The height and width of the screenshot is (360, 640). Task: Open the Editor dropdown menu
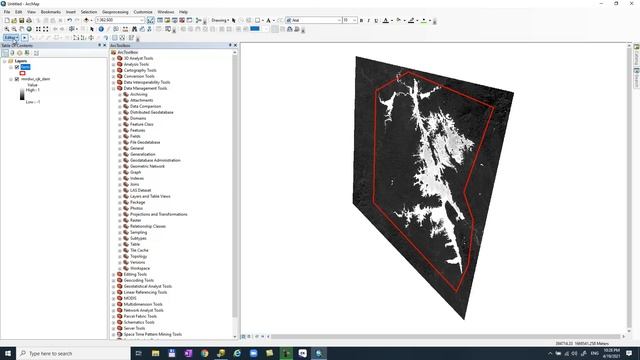[11, 38]
